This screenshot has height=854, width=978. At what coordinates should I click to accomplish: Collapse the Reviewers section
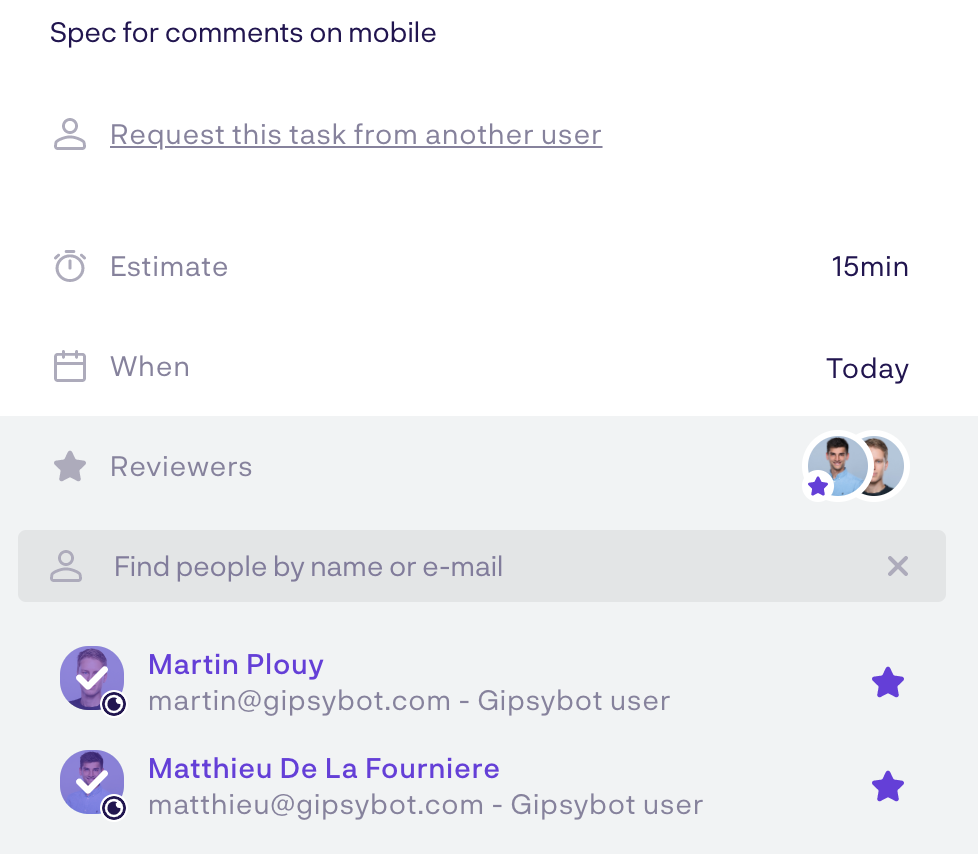[x=181, y=467]
